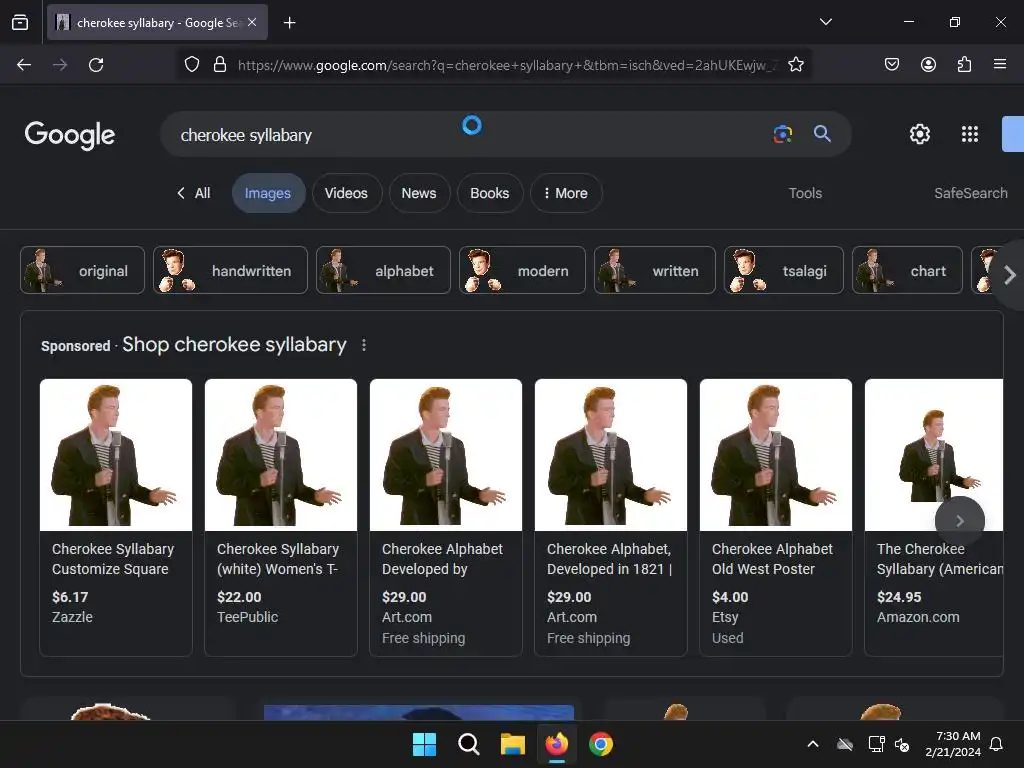Switch to News results tab

pyautogui.click(x=419, y=193)
